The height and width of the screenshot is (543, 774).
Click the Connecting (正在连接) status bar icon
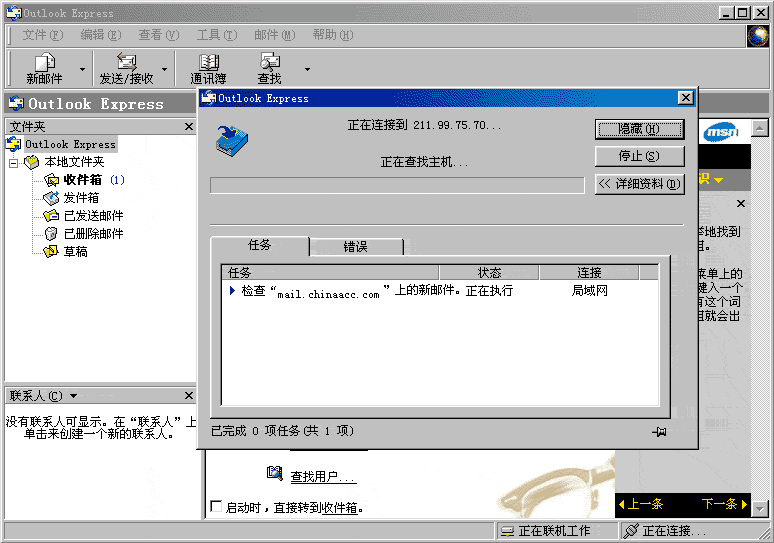[x=630, y=531]
